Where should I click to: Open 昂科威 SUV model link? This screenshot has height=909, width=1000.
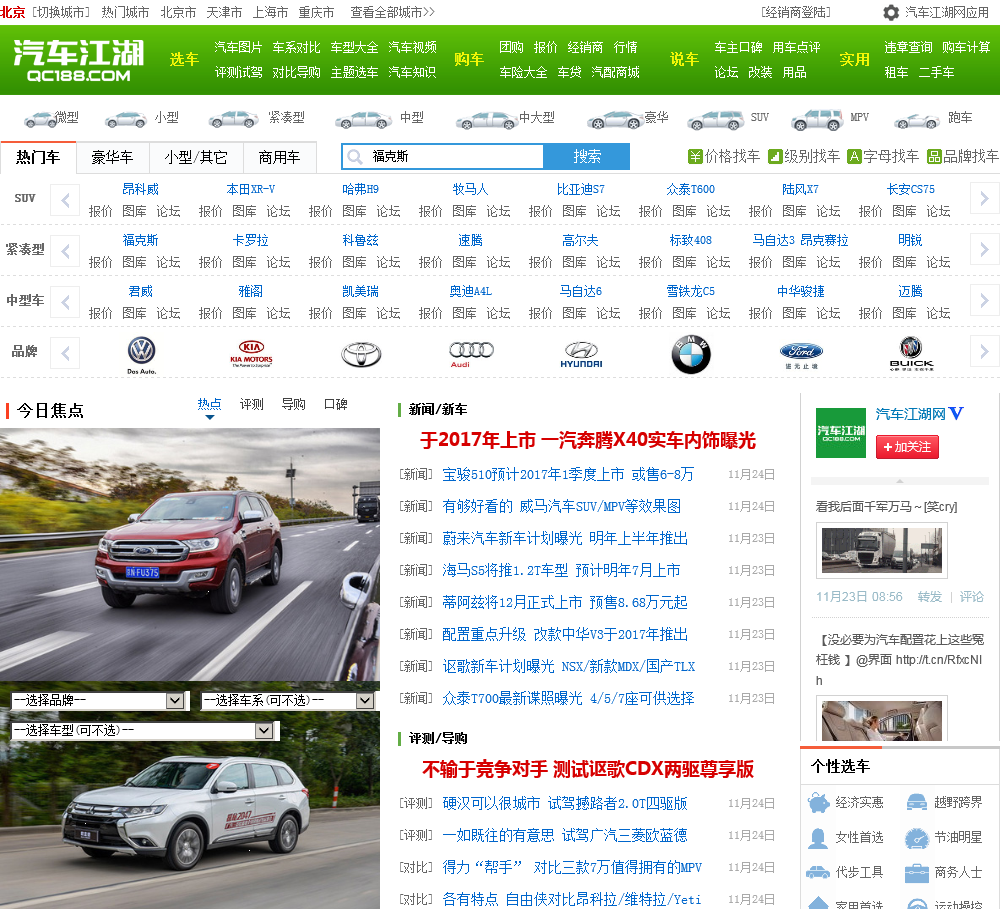(x=140, y=189)
